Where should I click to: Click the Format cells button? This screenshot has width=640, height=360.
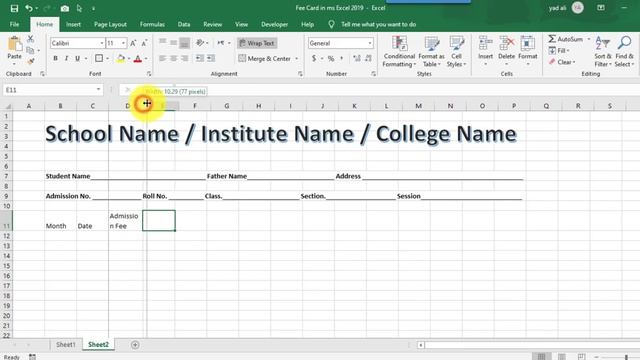528,52
